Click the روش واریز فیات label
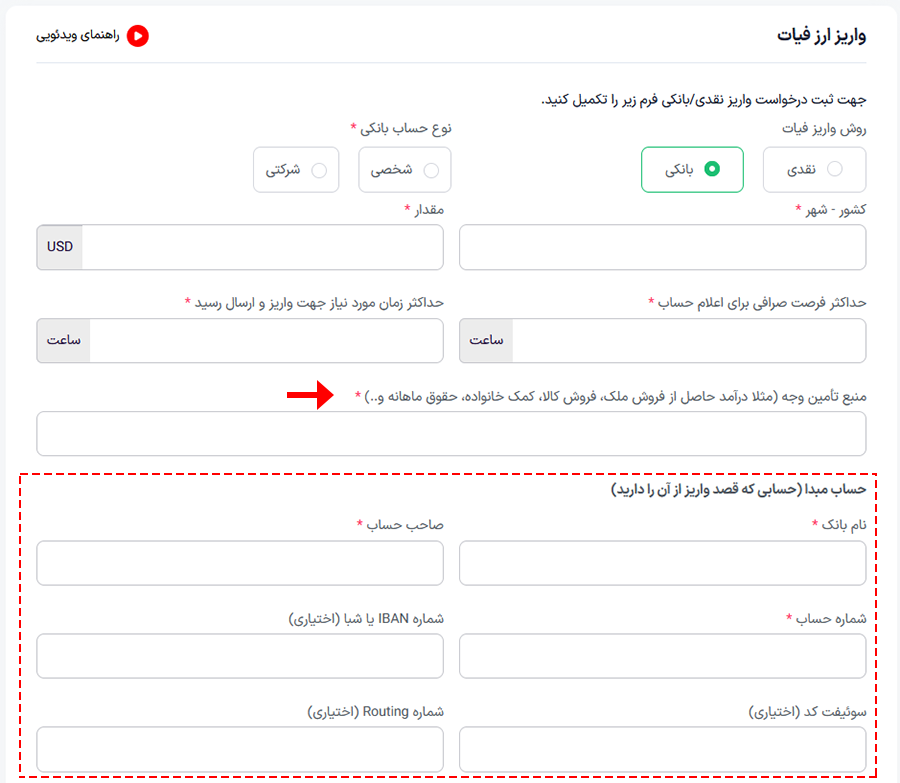900x783 pixels. point(824,129)
